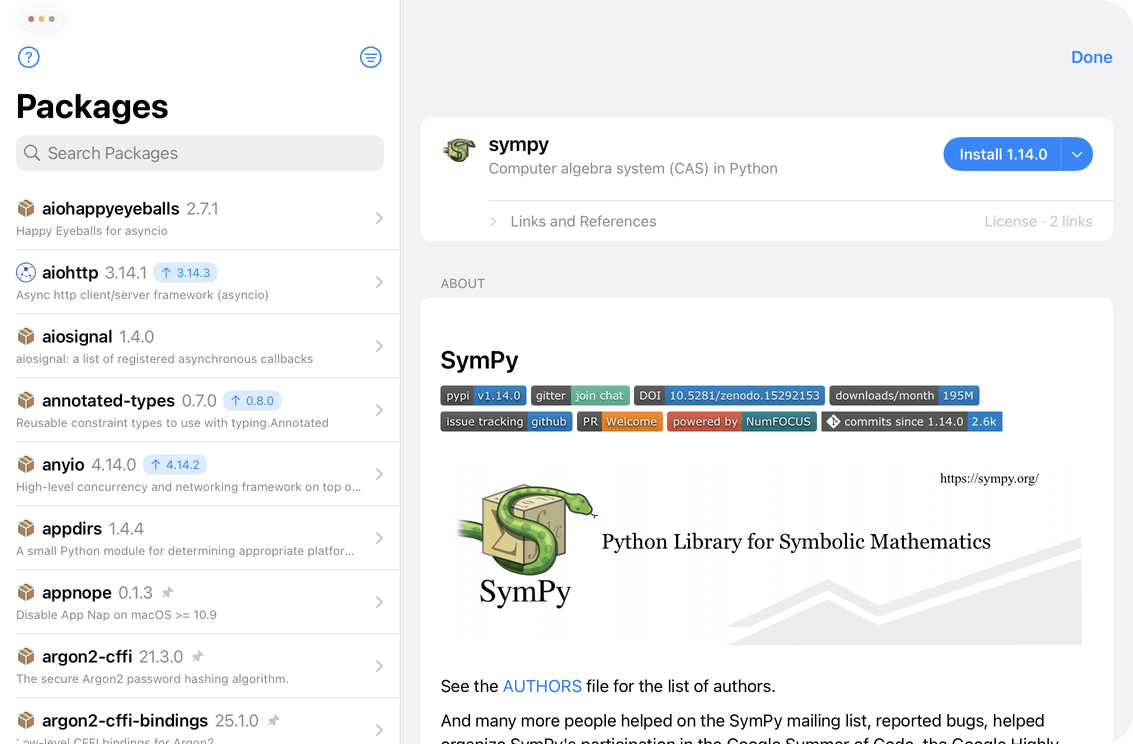This screenshot has width=1133, height=744.
Task: Click the argon2-cffi-bindings package box icon
Action: click(26, 720)
